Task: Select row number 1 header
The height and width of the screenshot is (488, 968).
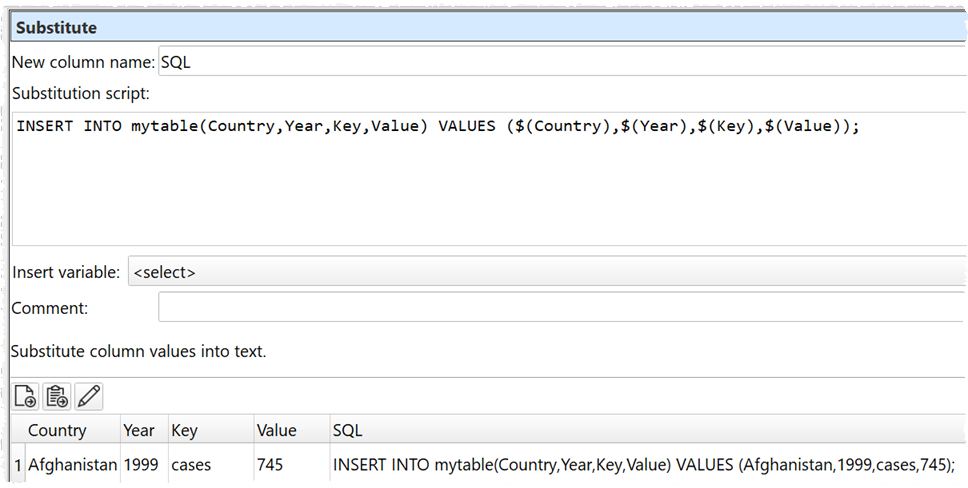Action: (17, 465)
